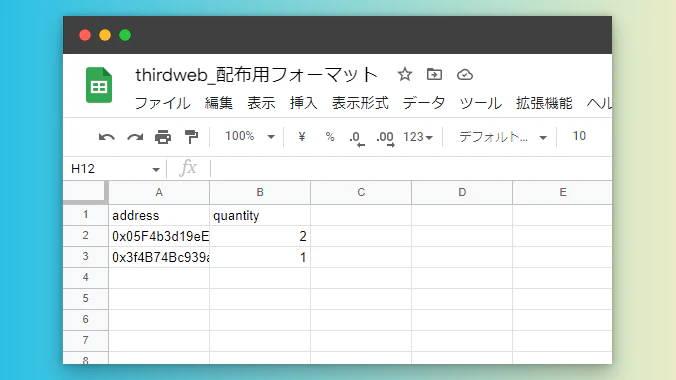Viewport: 676px width, 380px height.
Task: Open the name box H12 dropdown arrow
Action: tap(156, 169)
